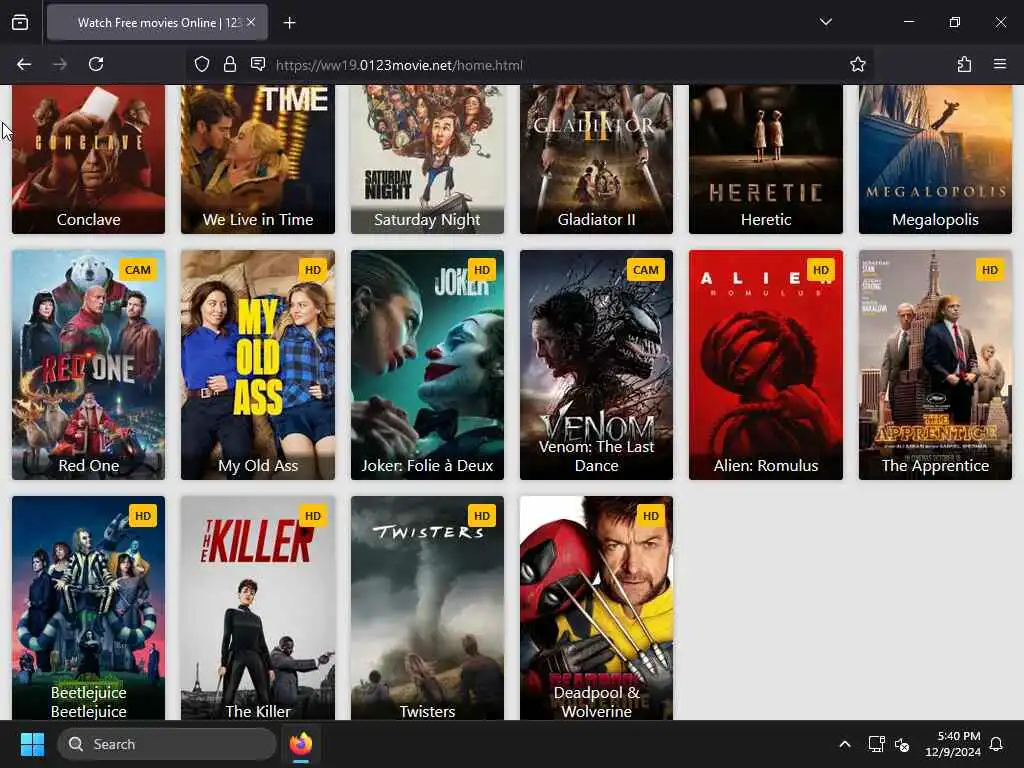The image size is (1024, 768).
Task: Click the Twisters title text
Action: [427, 711]
